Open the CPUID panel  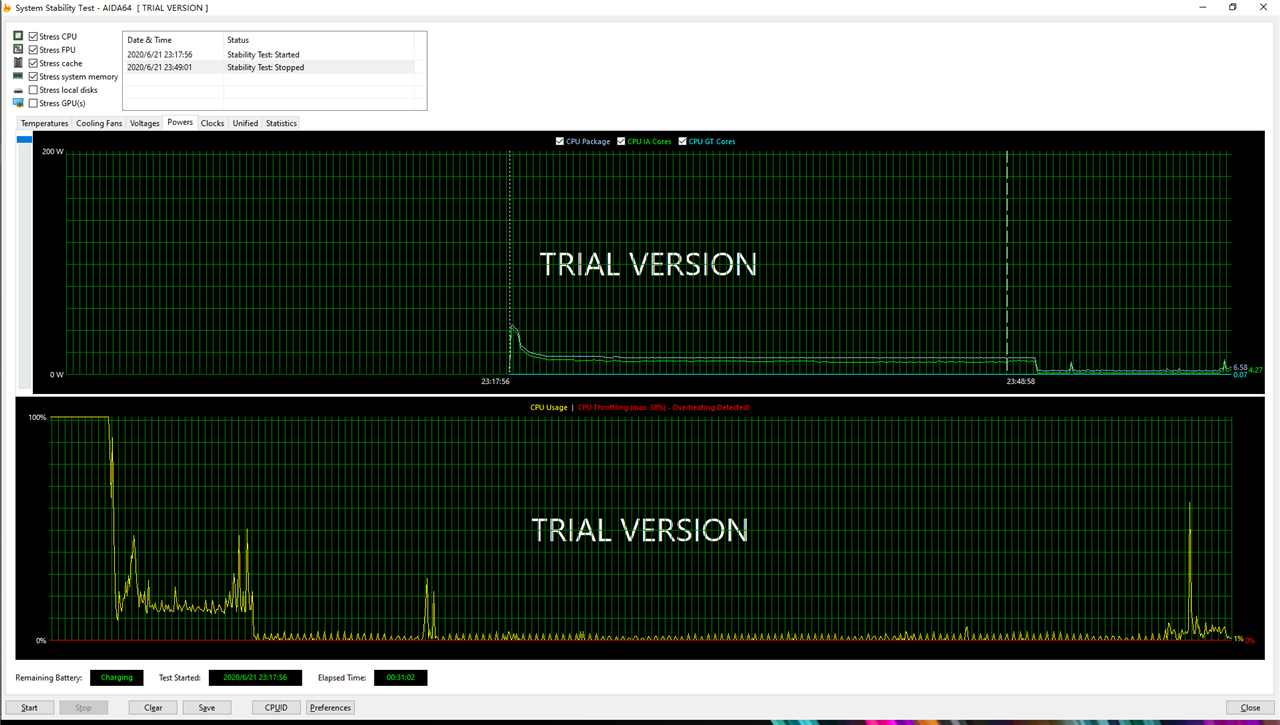coord(276,707)
